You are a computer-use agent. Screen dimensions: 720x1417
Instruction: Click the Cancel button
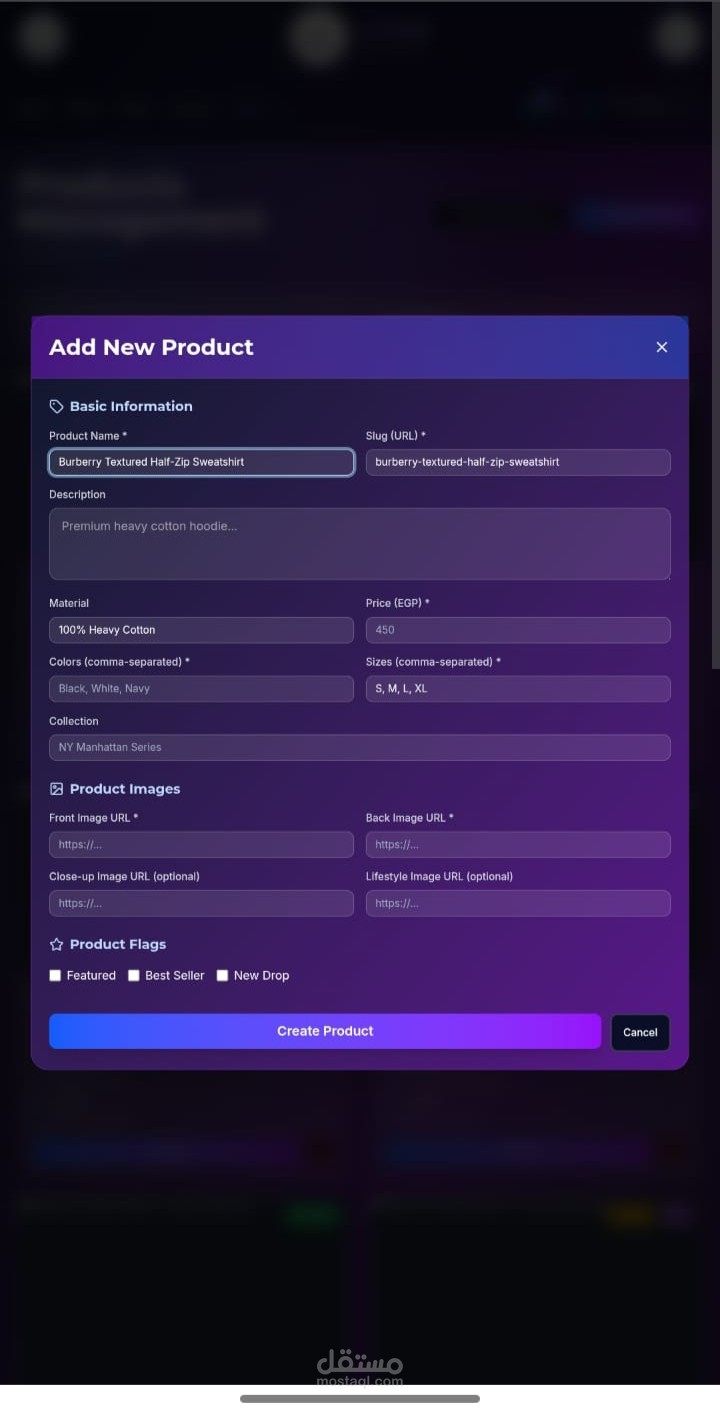[x=640, y=1032]
